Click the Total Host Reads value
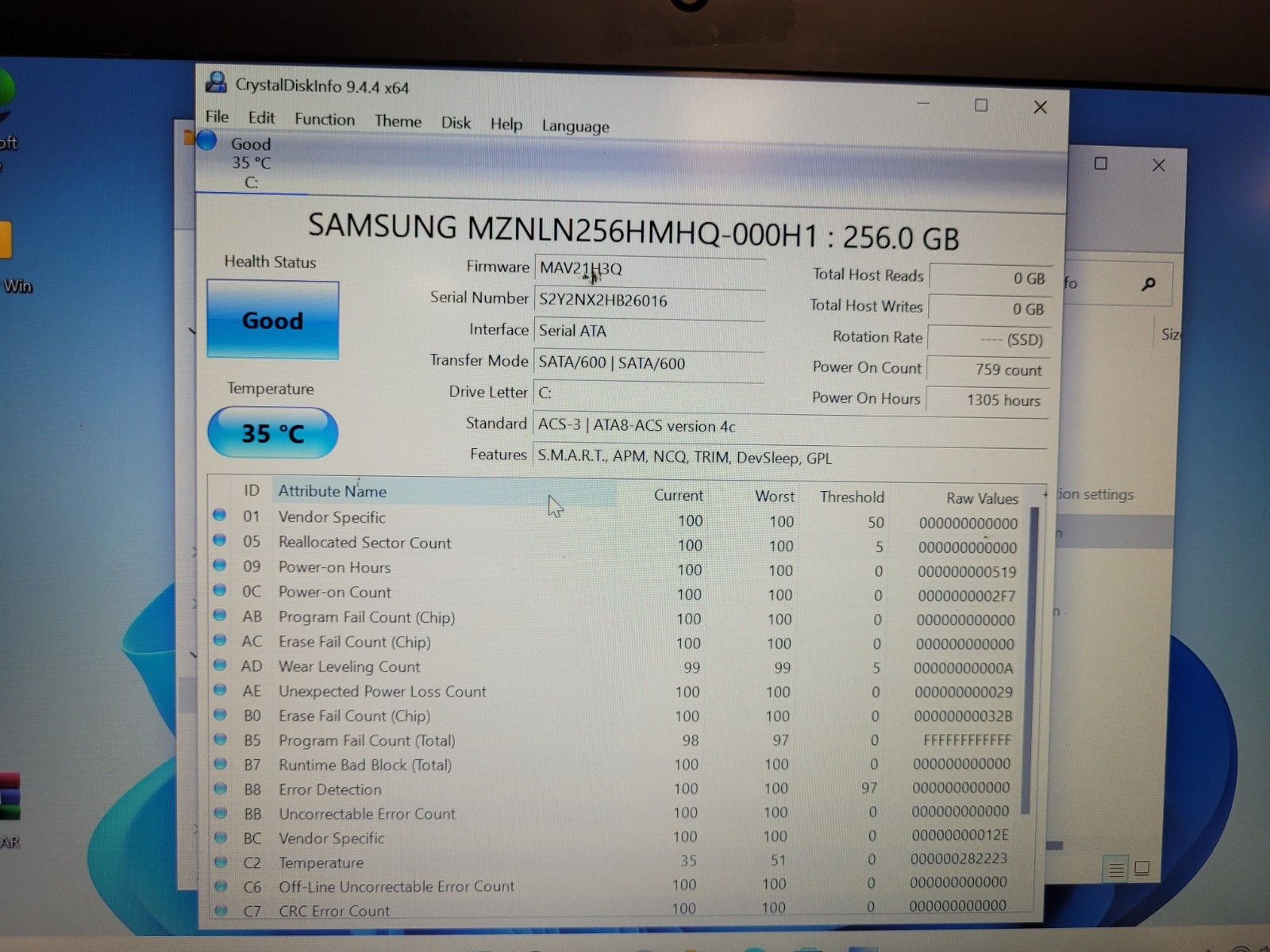1270x952 pixels. [x=991, y=278]
